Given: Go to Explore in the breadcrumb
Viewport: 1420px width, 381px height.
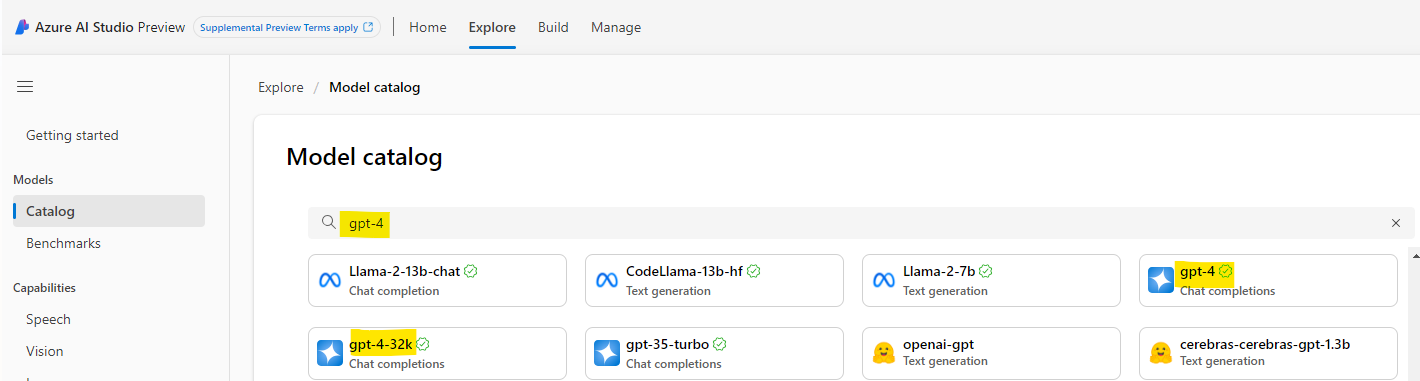Looking at the screenshot, I should (x=281, y=87).
